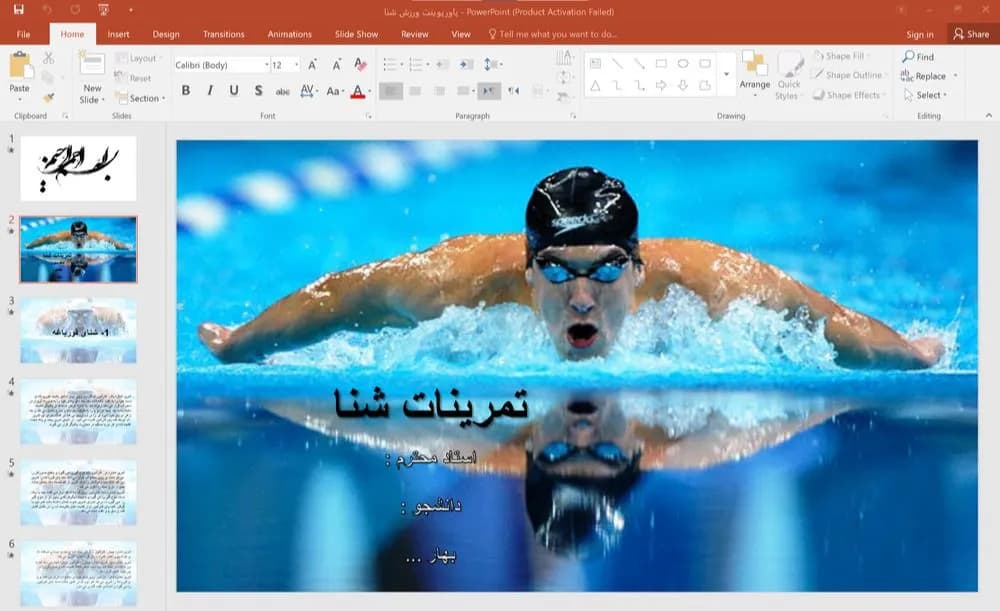The image size is (1000, 611).
Task: Click the Arrange icon
Action: (754, 63)
